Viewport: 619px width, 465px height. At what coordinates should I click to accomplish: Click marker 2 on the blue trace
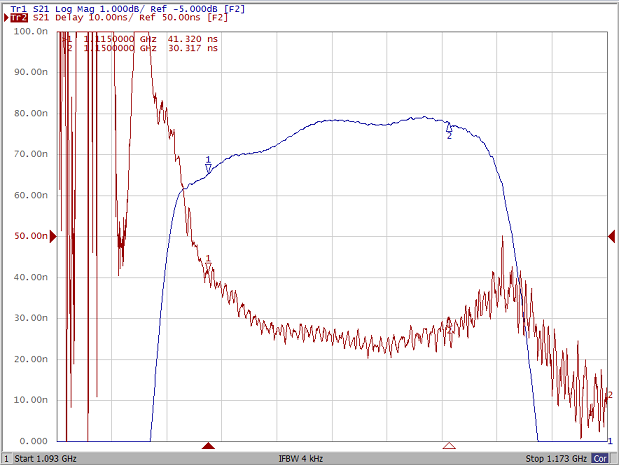tap(449, 130)
